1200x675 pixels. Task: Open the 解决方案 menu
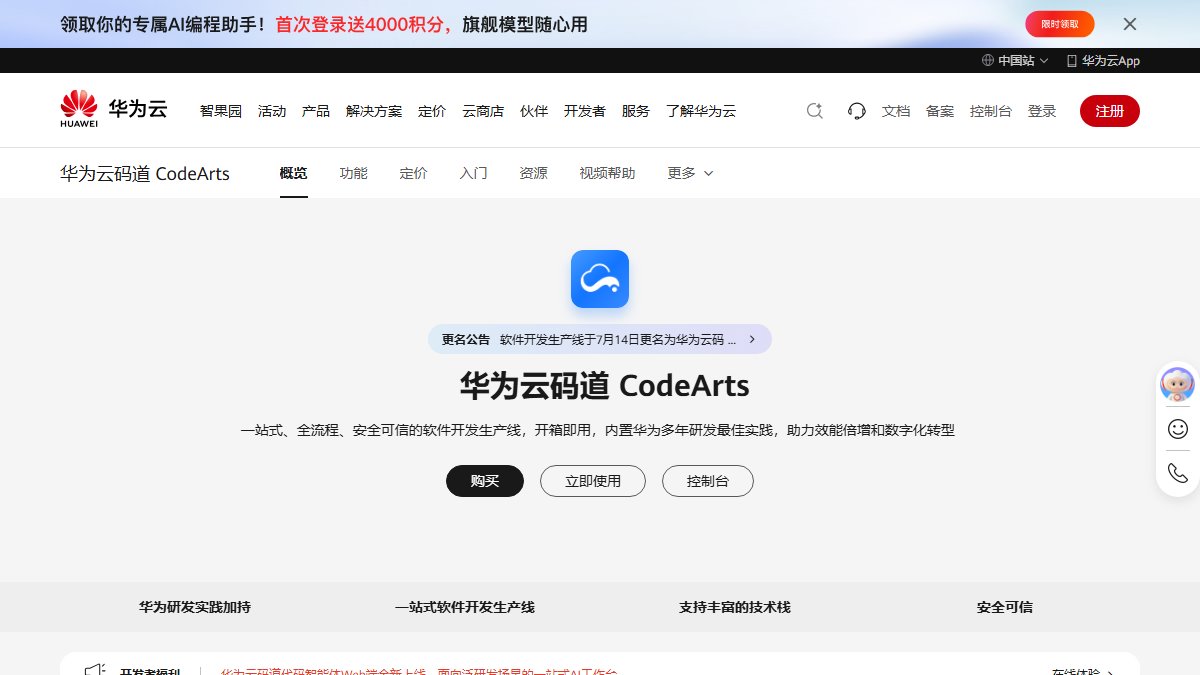(374, 111)
